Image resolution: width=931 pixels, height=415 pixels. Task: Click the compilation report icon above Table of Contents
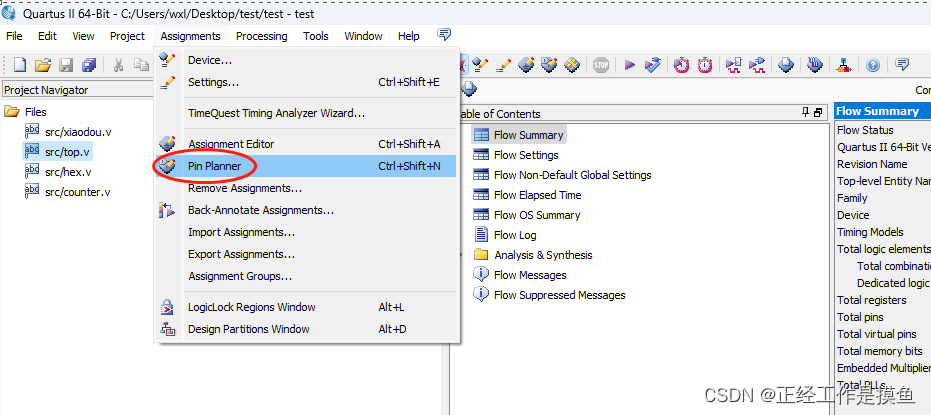click(469, 89)
